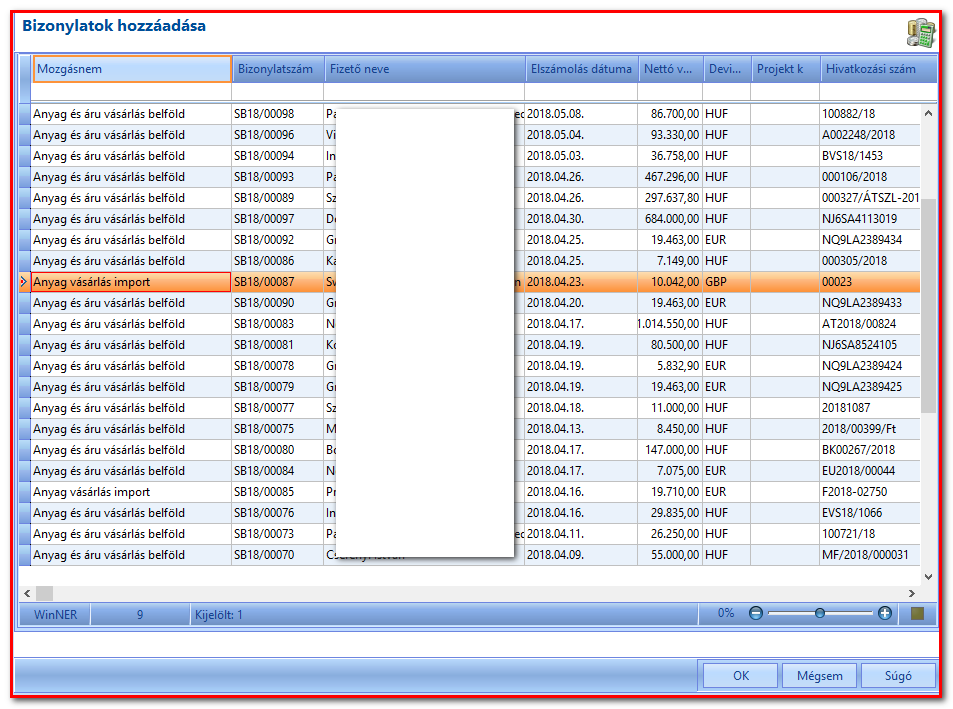Click cell SB18/00083

point(277,324)
